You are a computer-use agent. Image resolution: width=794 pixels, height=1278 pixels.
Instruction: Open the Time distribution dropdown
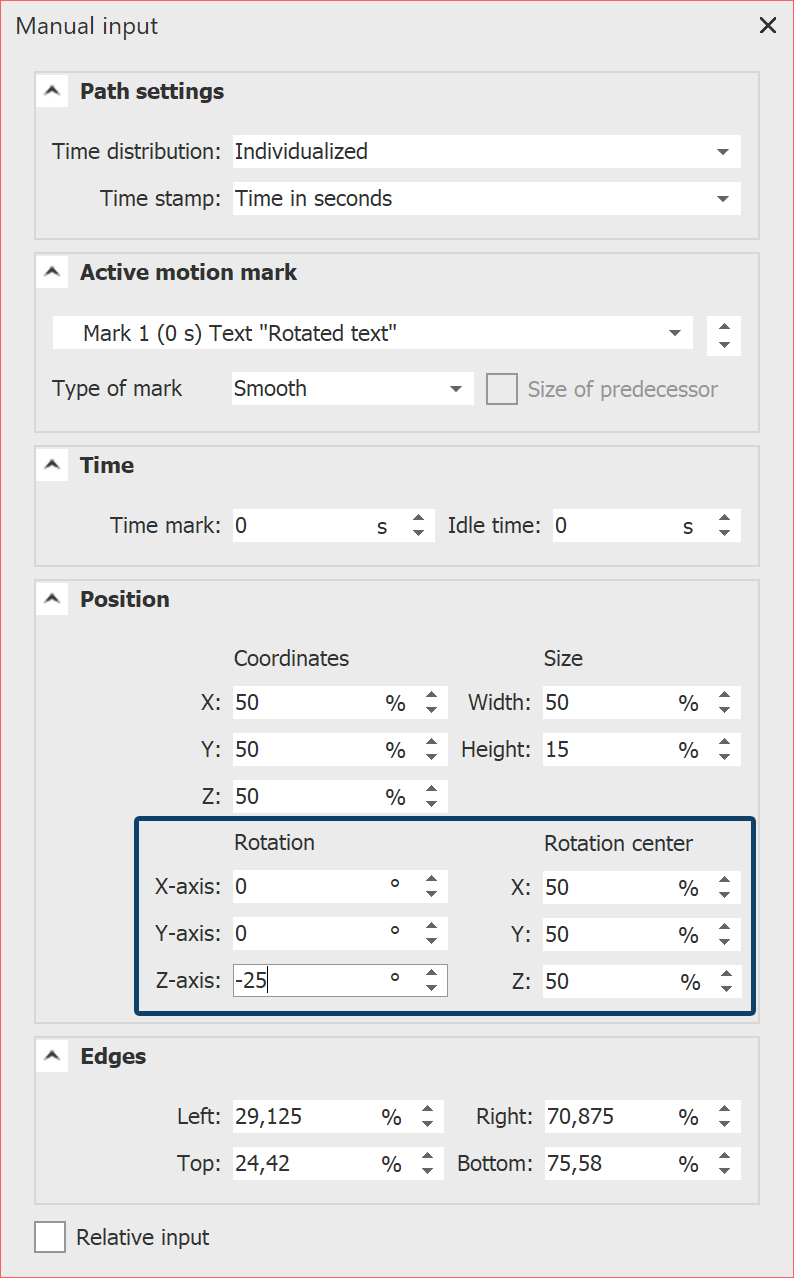722,151
